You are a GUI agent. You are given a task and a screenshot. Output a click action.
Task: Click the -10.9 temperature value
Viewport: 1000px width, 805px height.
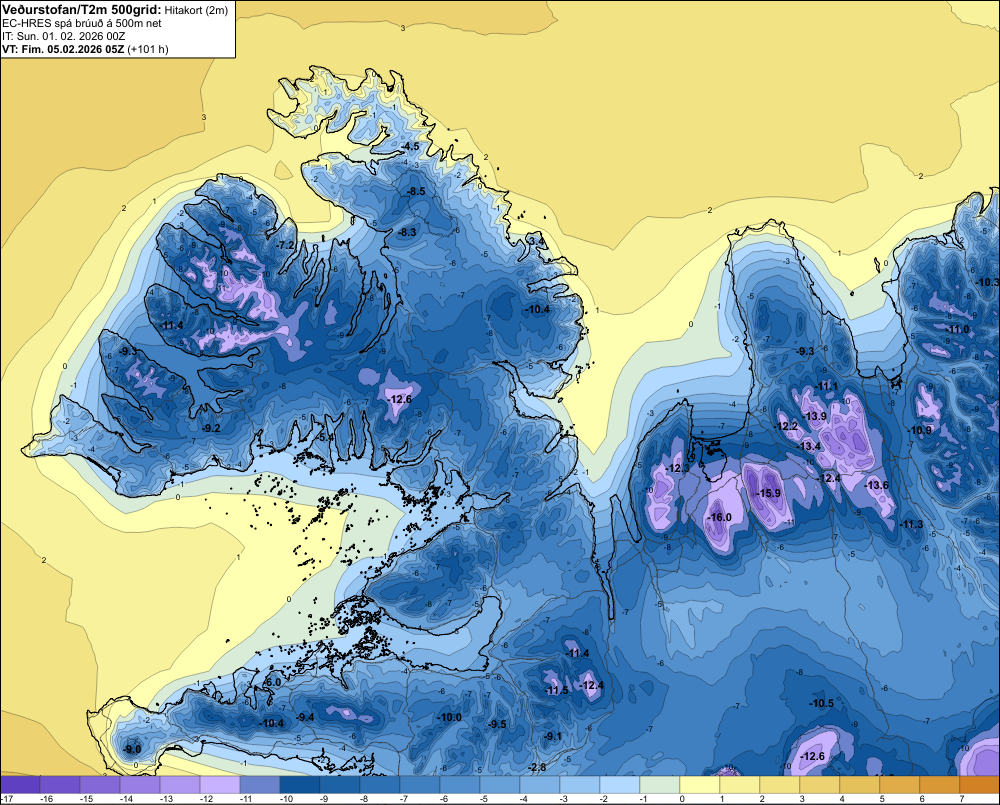click(920, 431)
